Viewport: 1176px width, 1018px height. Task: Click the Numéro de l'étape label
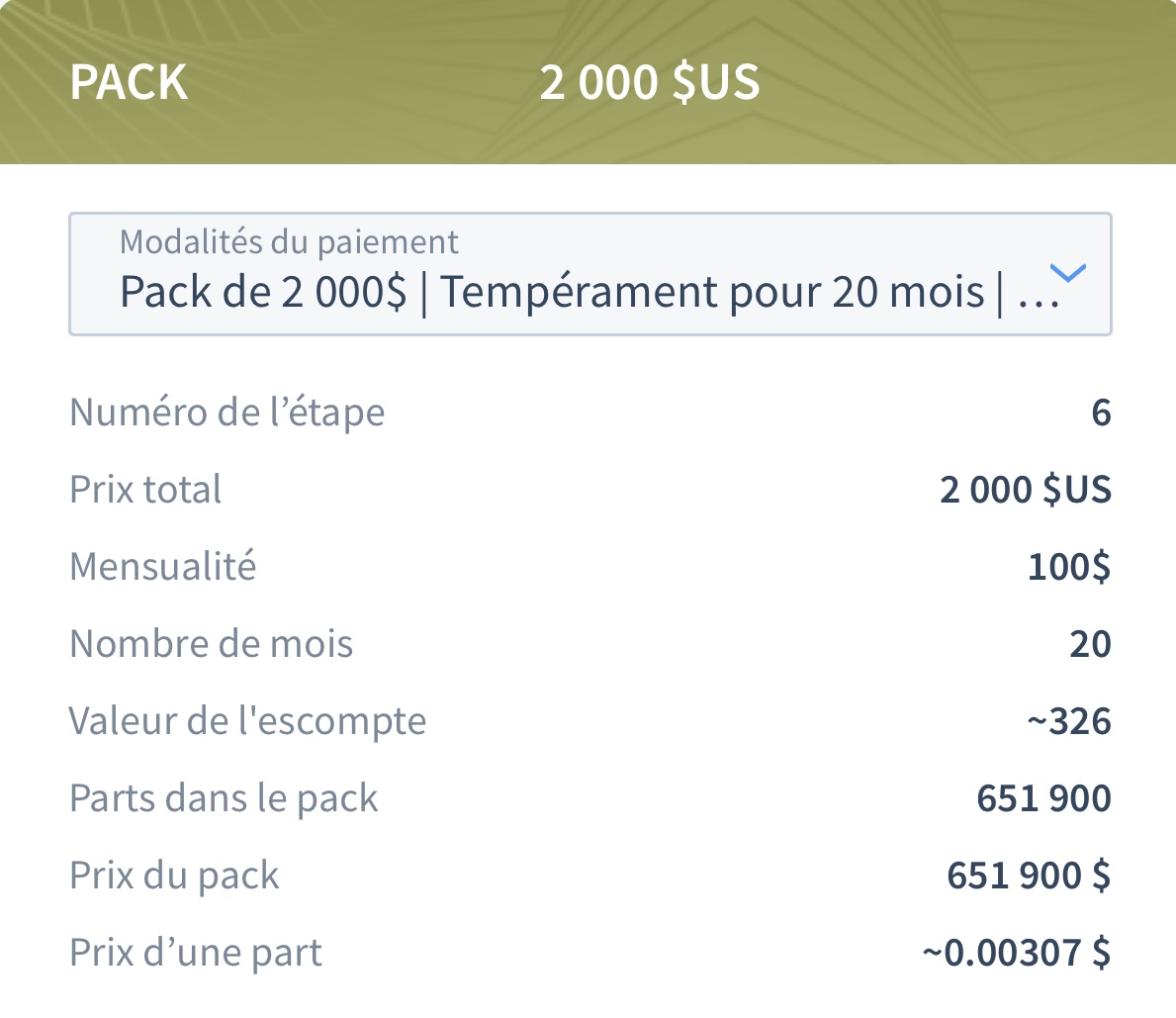point(227,413)
